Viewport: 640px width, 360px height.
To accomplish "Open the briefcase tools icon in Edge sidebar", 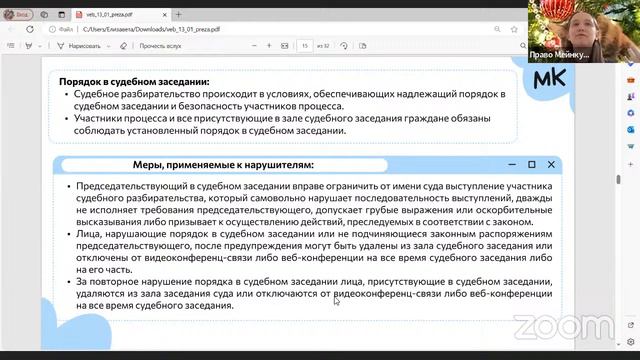I will [631, 80].
